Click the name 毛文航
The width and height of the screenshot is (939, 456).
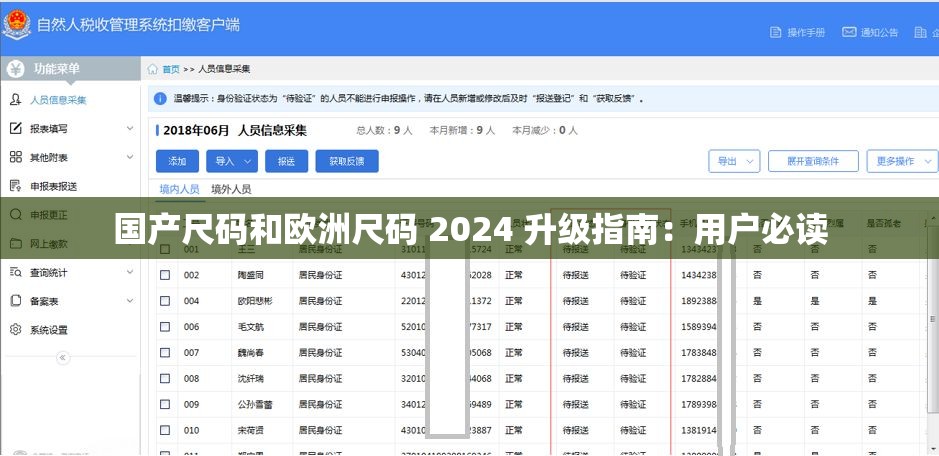coord(250,327)
